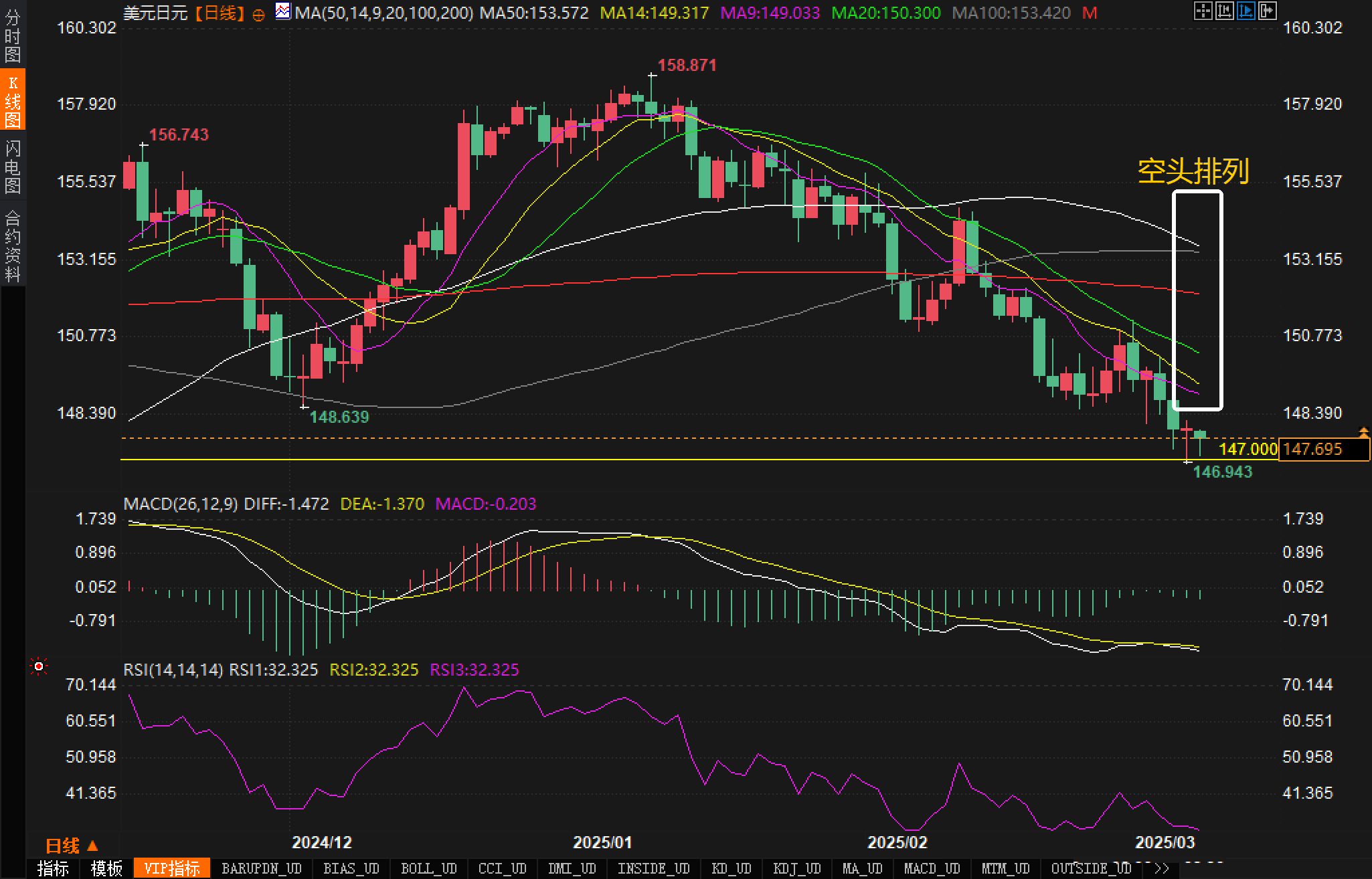Apply the CCI_UD indicator
This screenshot has width=1372, height=879.
503,868
